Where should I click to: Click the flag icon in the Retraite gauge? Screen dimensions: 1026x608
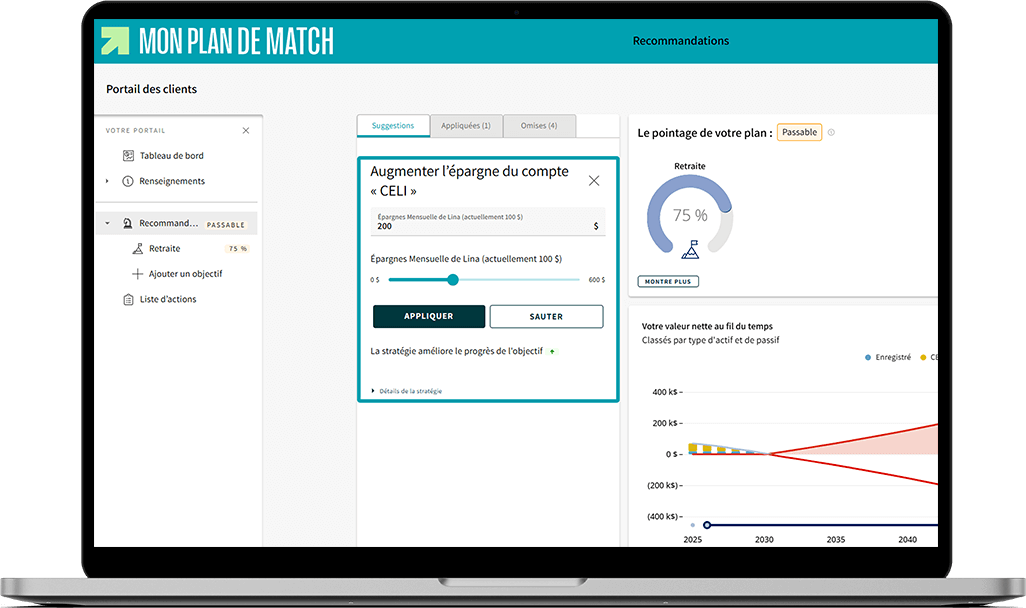(x=690, y=249)
